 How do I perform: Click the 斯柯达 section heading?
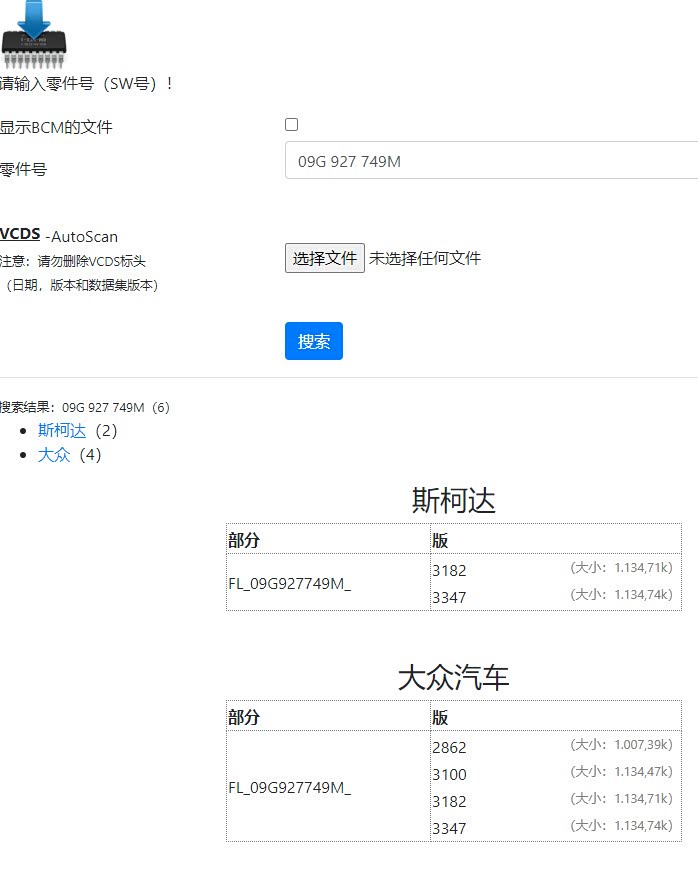click(454, 500)
